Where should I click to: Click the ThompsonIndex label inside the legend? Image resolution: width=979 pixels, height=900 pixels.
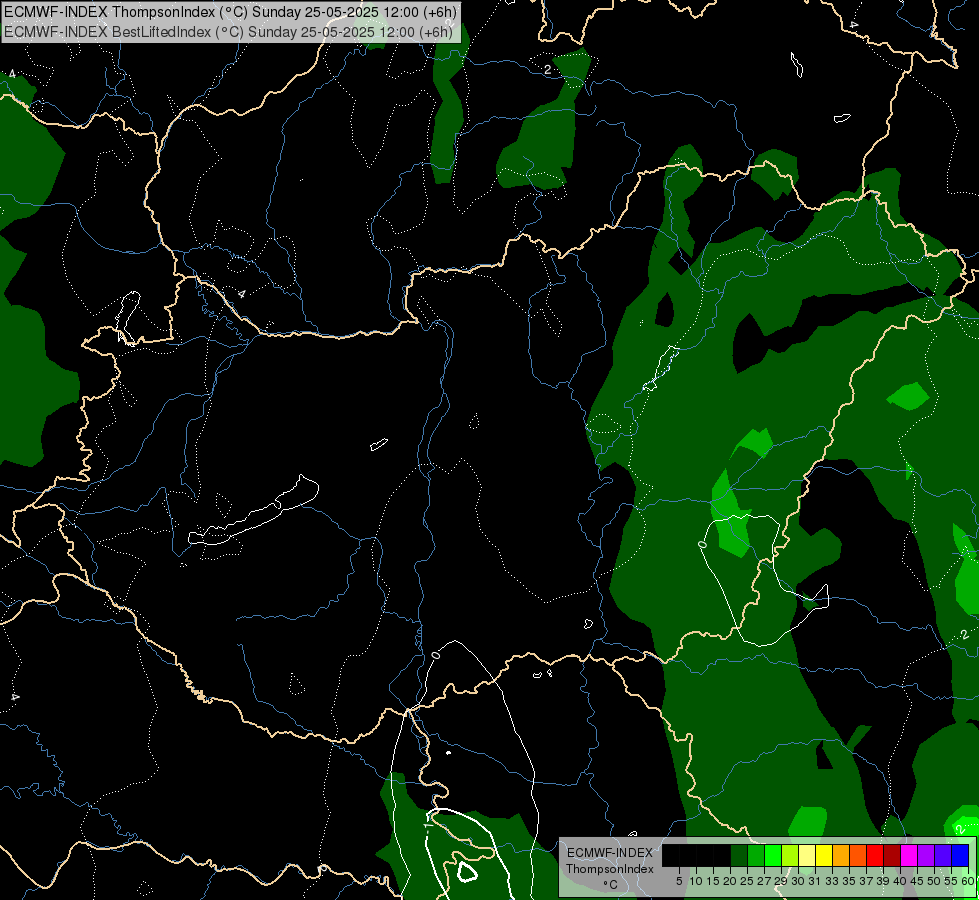pyautogui.click(x=610, y=869)
